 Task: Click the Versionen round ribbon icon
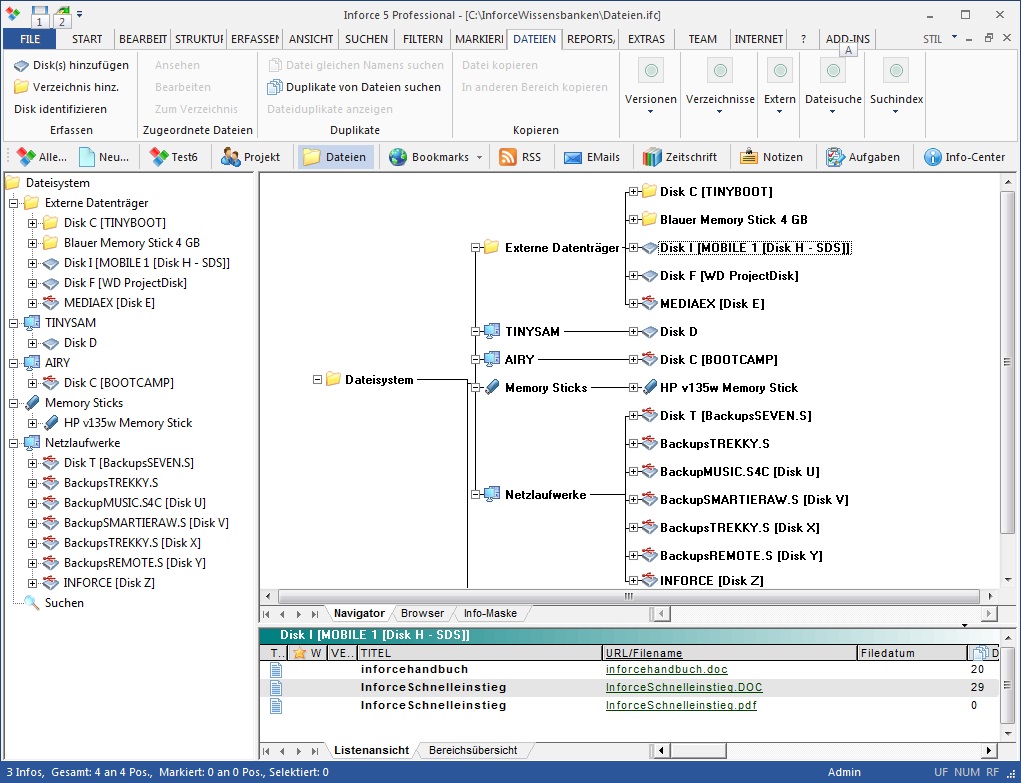click(x=650, y=71)
